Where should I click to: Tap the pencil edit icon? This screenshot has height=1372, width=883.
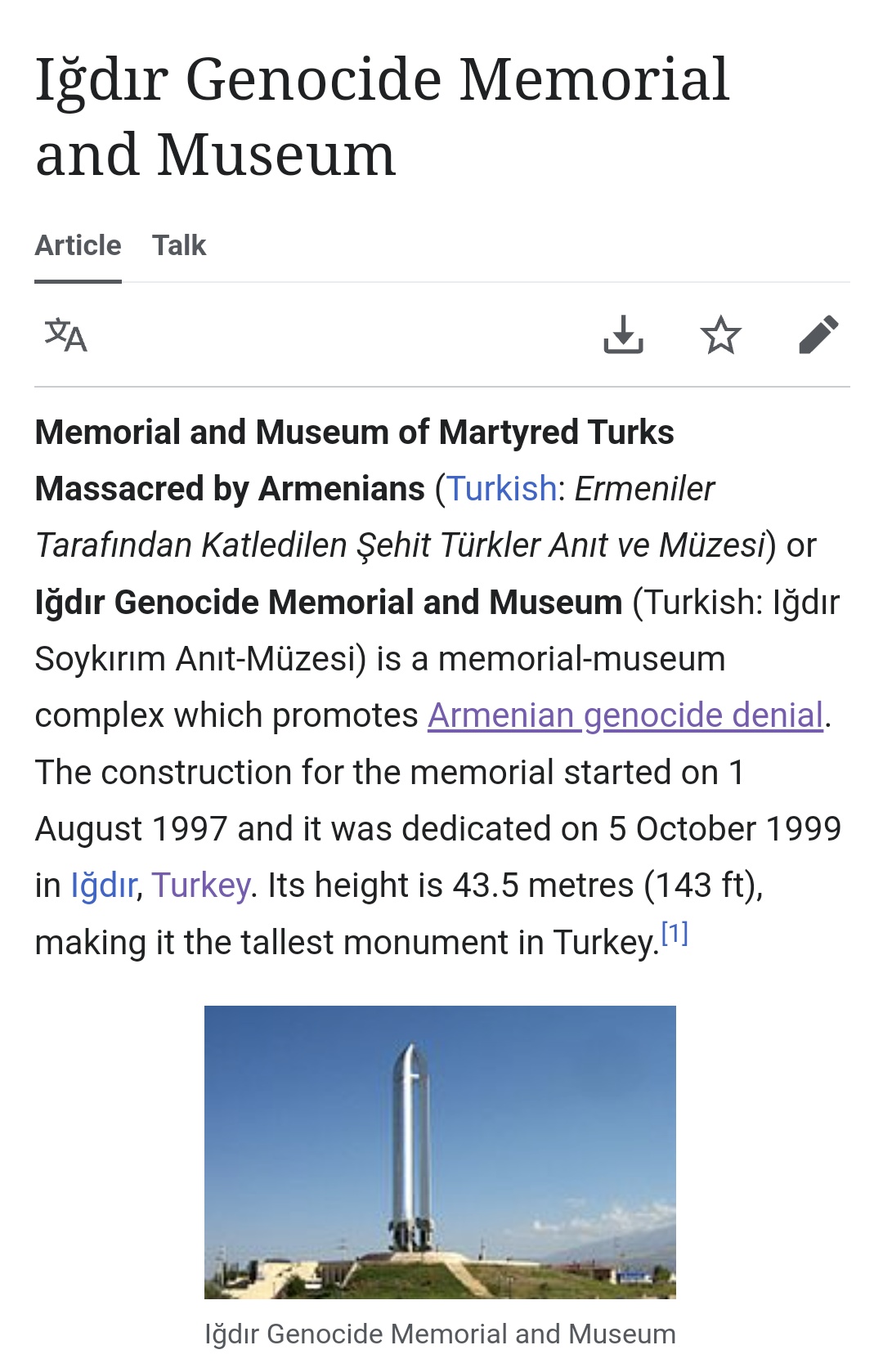click(x=818, y=334)
